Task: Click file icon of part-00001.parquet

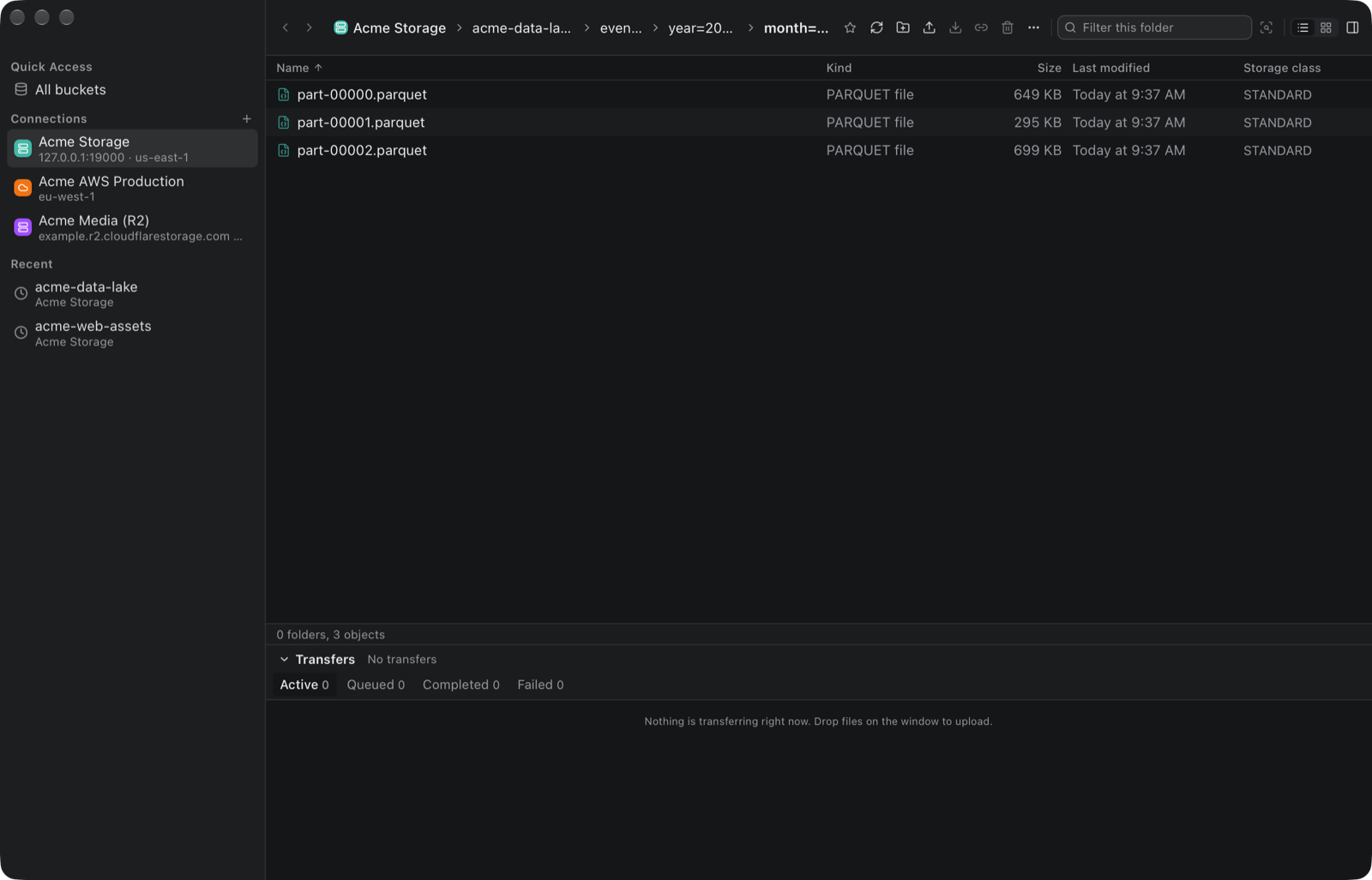Action: click(284, 123)
